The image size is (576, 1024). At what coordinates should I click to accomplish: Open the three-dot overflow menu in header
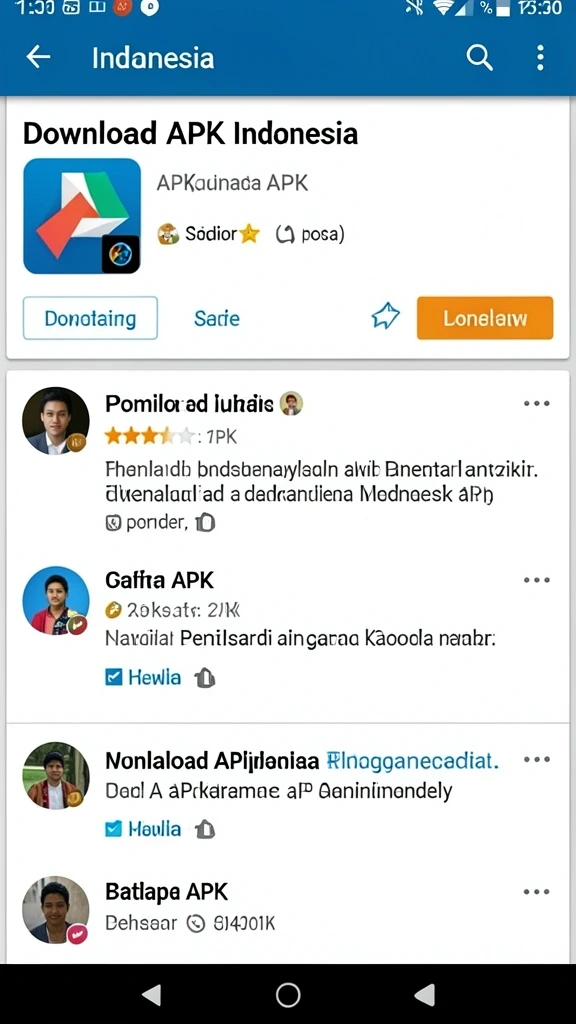pos(540,57)
